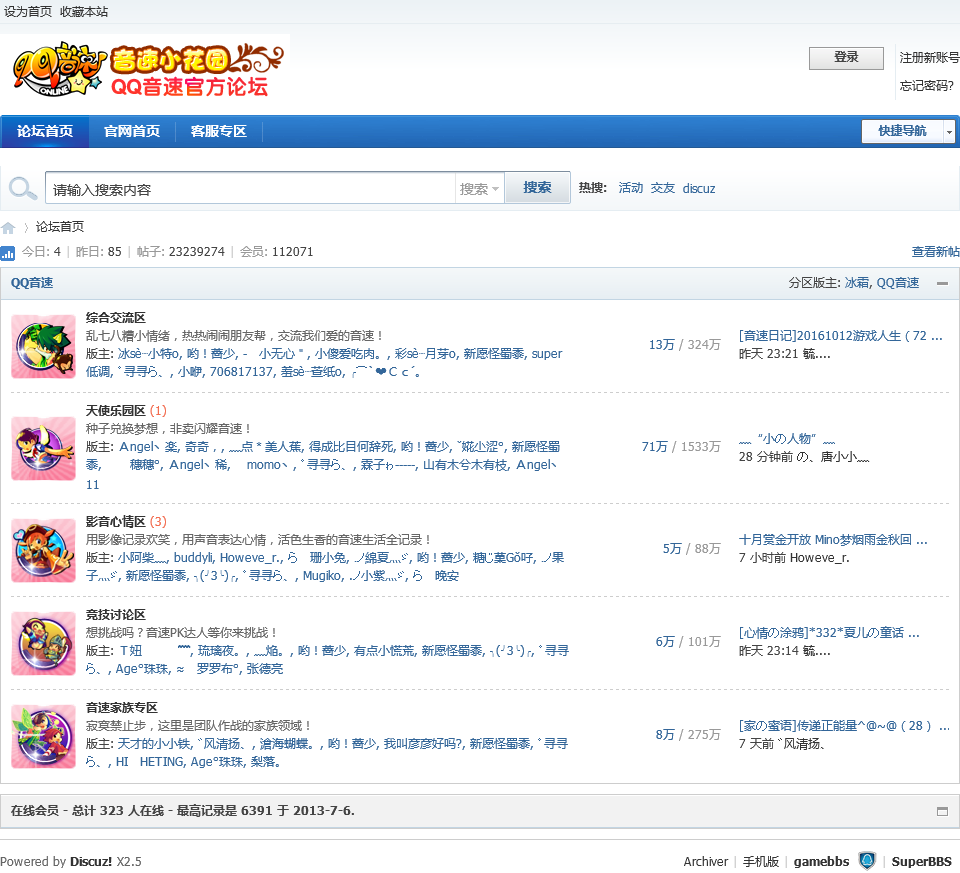
Task: Click hot search term 交友
Action: 662,188
